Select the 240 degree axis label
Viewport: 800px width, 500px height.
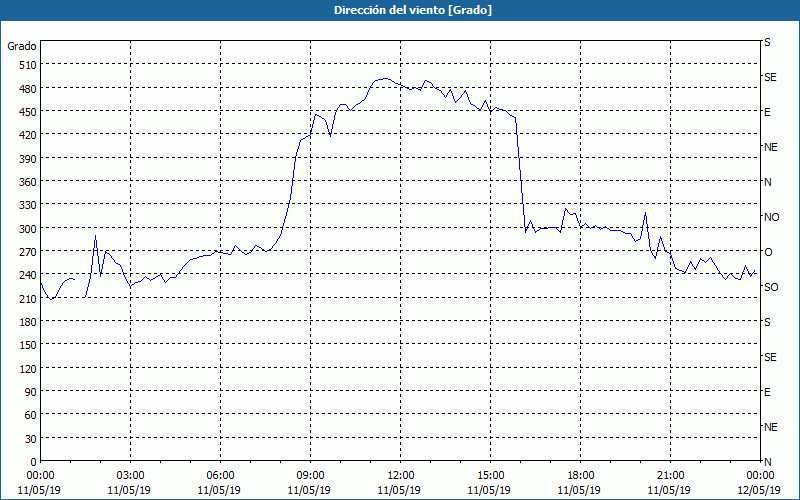tap(29, 276)
